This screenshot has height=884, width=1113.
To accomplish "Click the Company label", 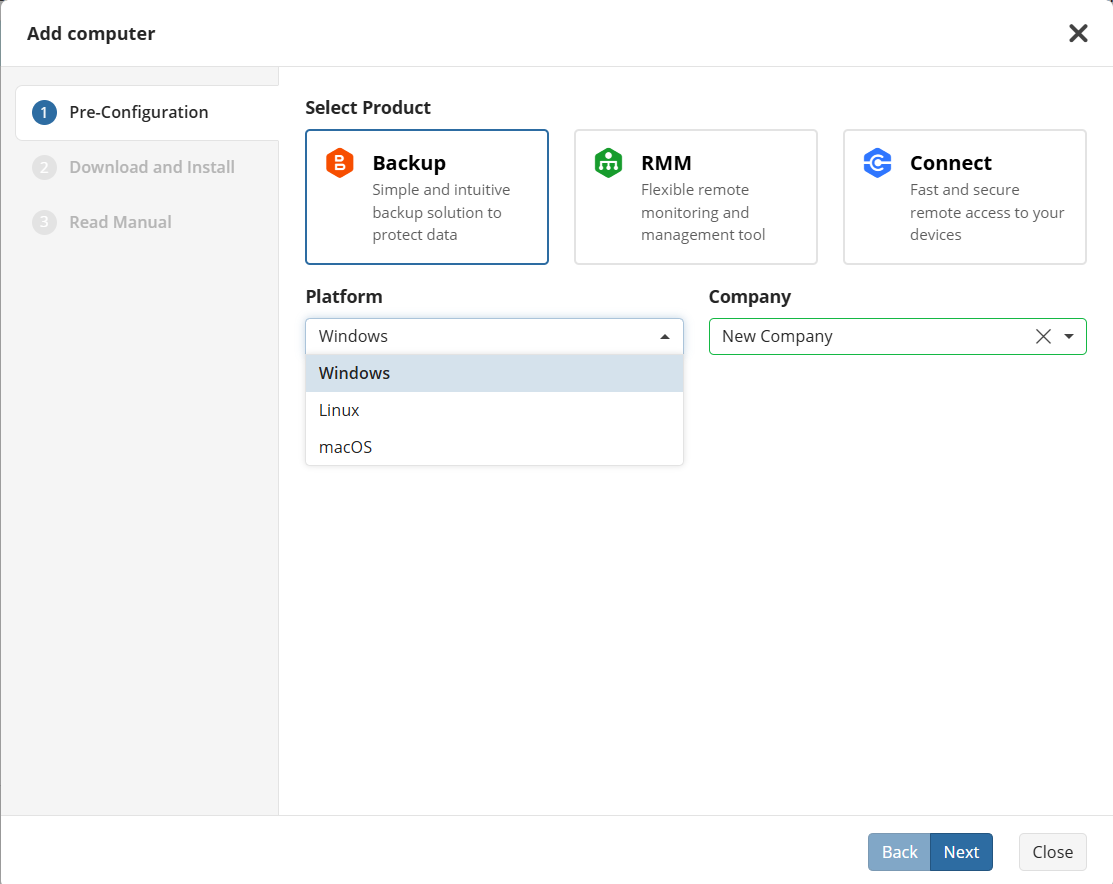I will [750, 297].
